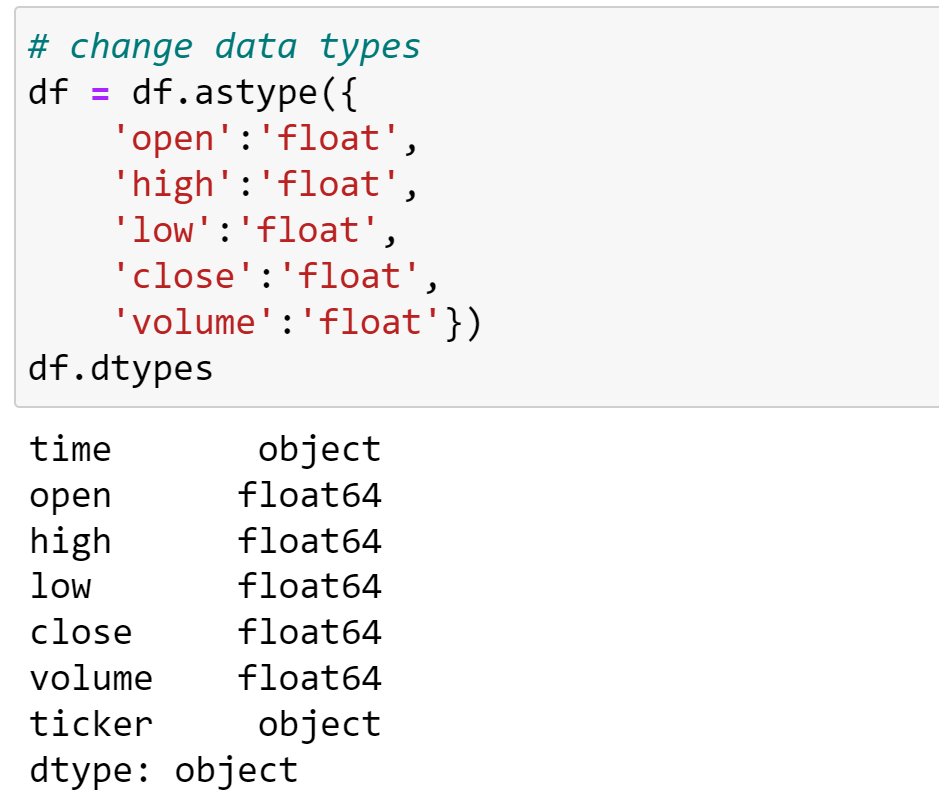939x812 pixels.
Task: Click the closing '})' brackets
Action: [x=464, y=323]
